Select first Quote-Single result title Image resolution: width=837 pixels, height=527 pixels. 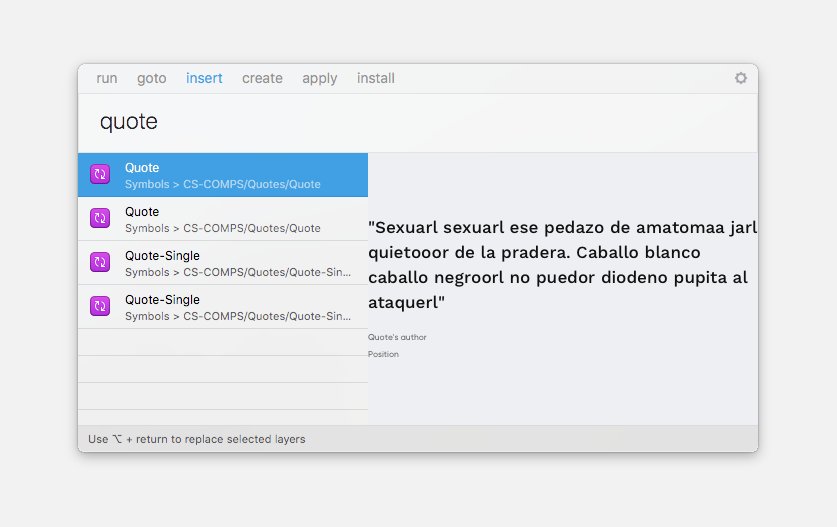click(x=162, y=256)
